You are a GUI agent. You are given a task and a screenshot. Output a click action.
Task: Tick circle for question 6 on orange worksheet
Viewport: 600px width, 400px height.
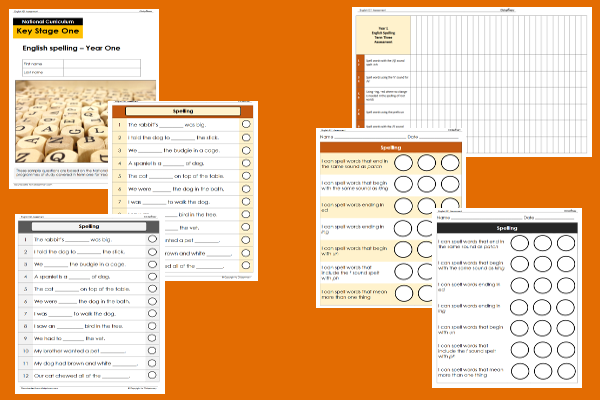pyautogui.click(x=246, y=189)
